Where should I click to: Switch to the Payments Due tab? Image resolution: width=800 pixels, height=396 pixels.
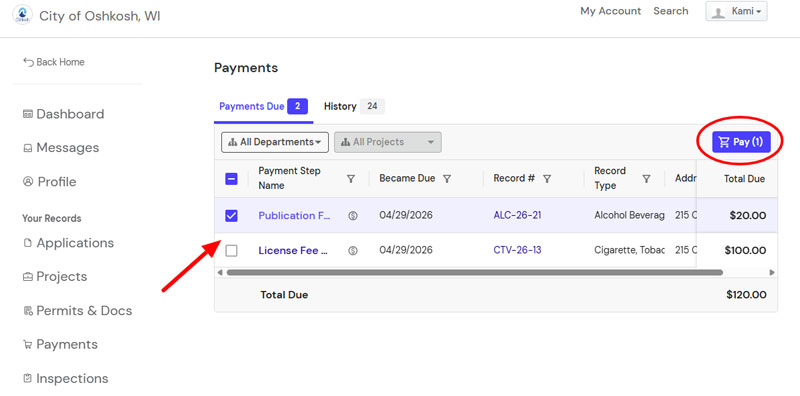263,107
